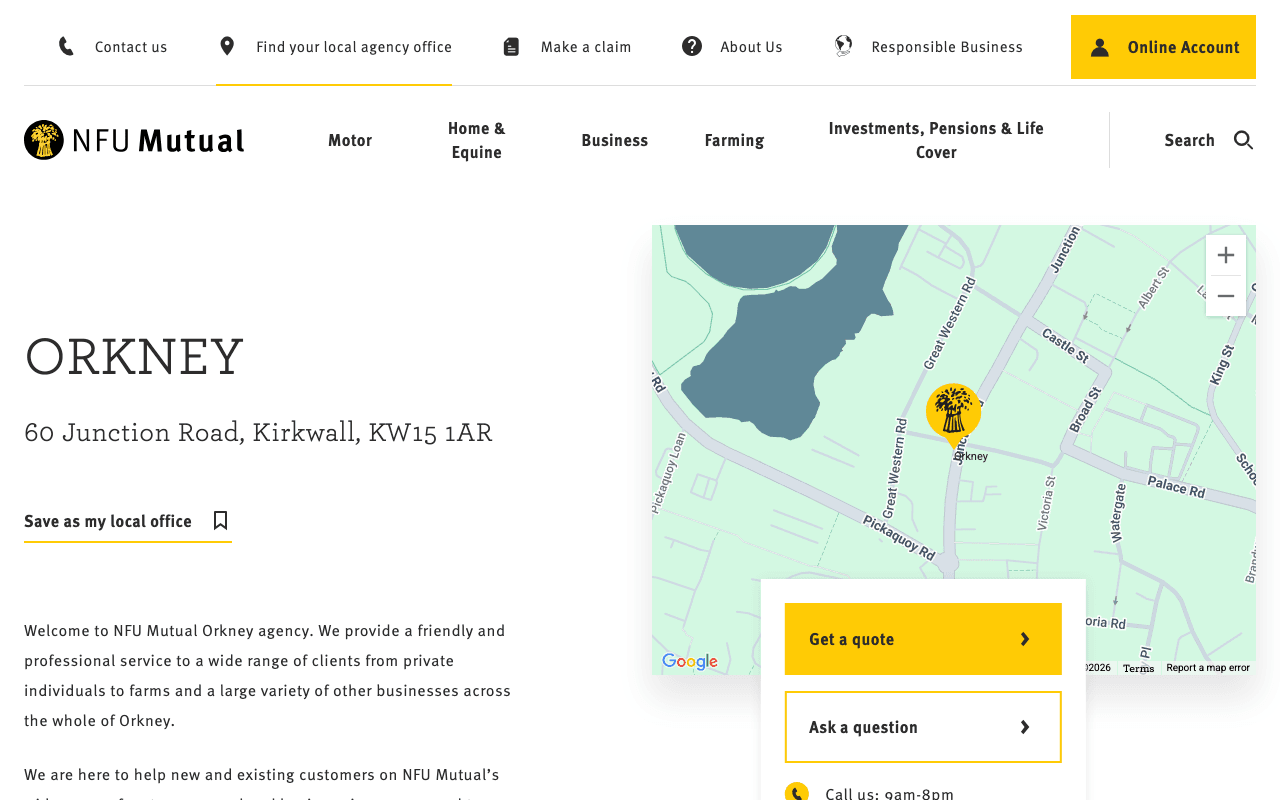The width and height of the screenshot is (1280, 800).
Task: Expand Investments, Pensions & Life Cover menu
Action: pyautogui.click(x=936, y=140)
